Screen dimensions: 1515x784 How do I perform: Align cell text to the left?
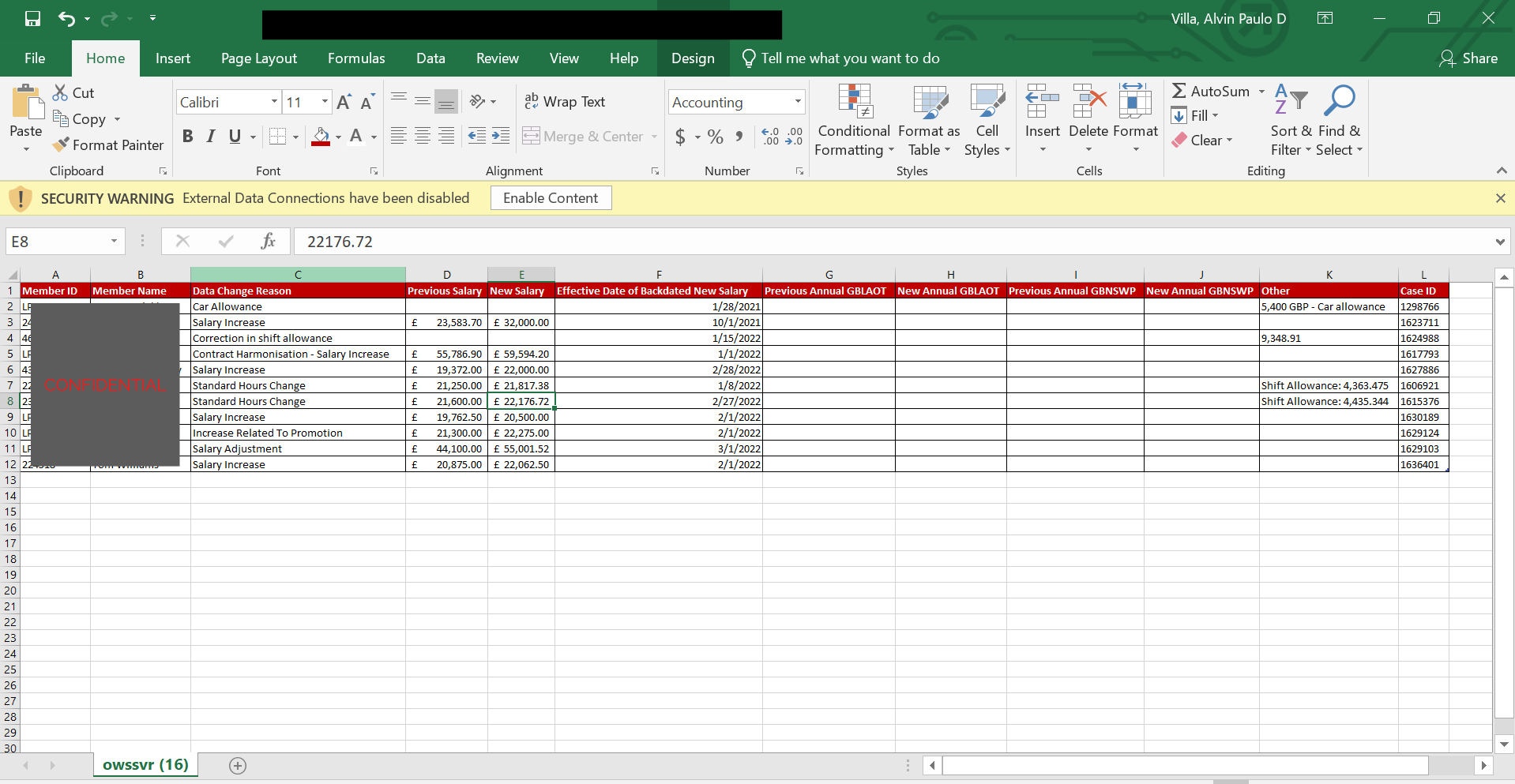[x=399, y=136]
